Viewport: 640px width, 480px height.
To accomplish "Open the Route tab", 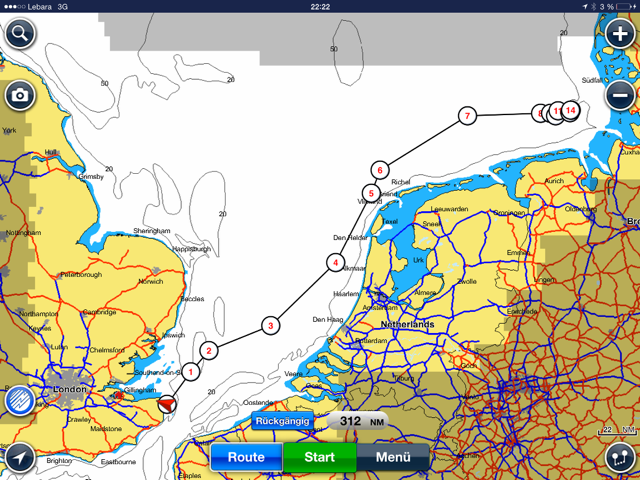I will pos(246,457).
